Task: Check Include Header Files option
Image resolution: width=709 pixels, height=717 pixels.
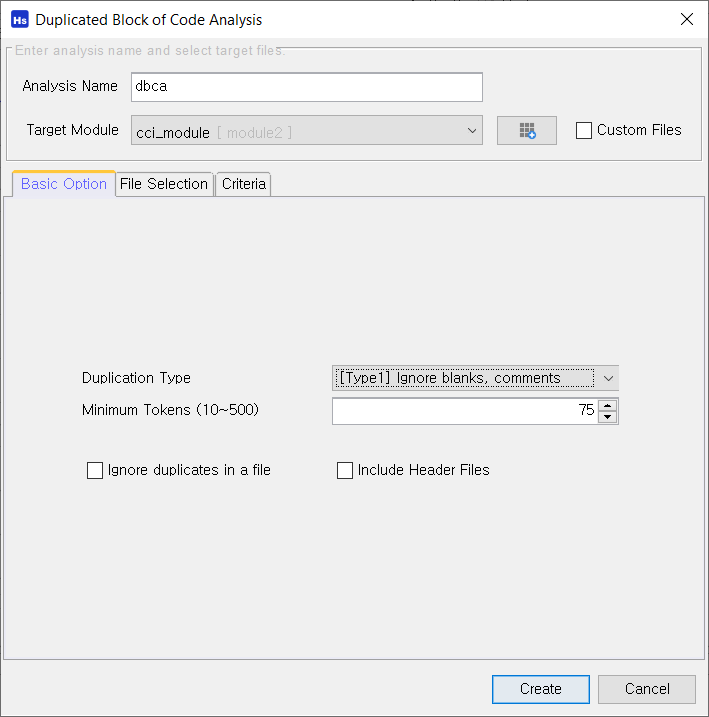Action: 345,470
